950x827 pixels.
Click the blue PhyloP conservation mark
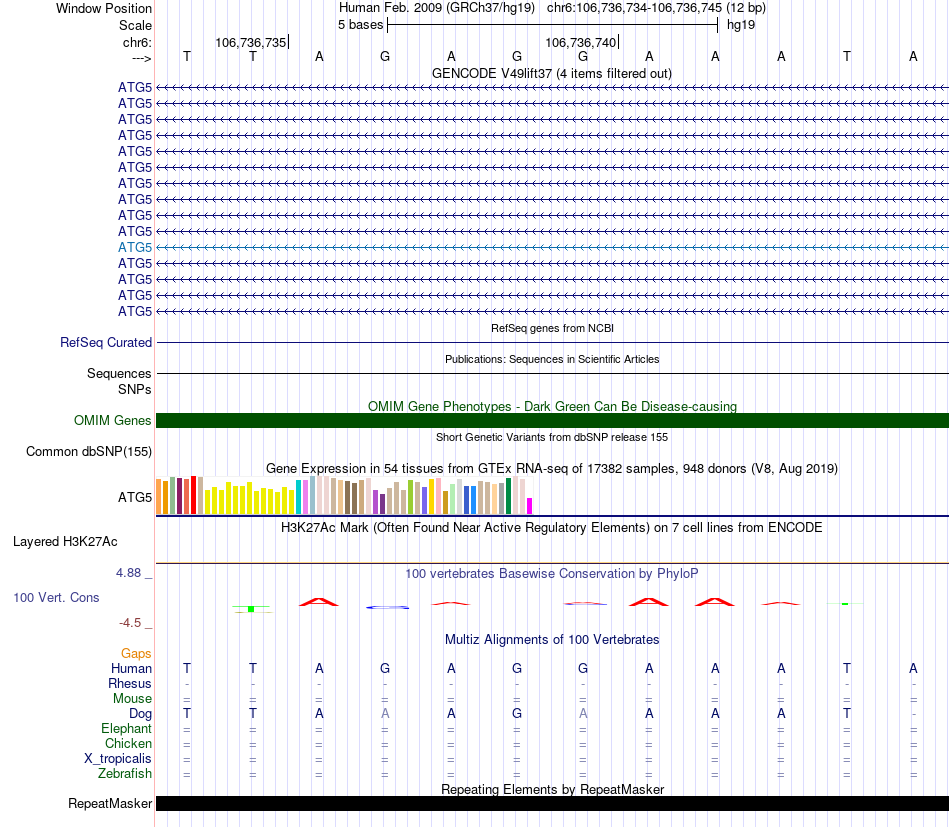[x=387, y=607]
